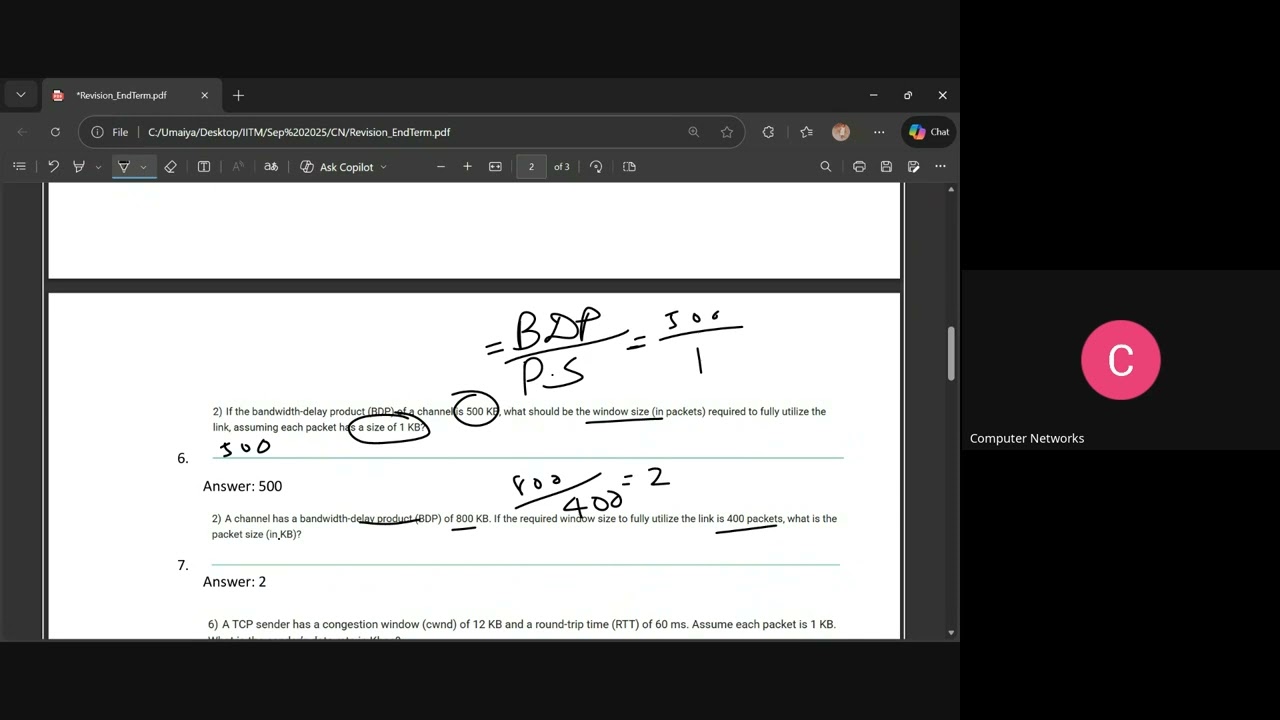Click the browser back arrow

[22, 132]
